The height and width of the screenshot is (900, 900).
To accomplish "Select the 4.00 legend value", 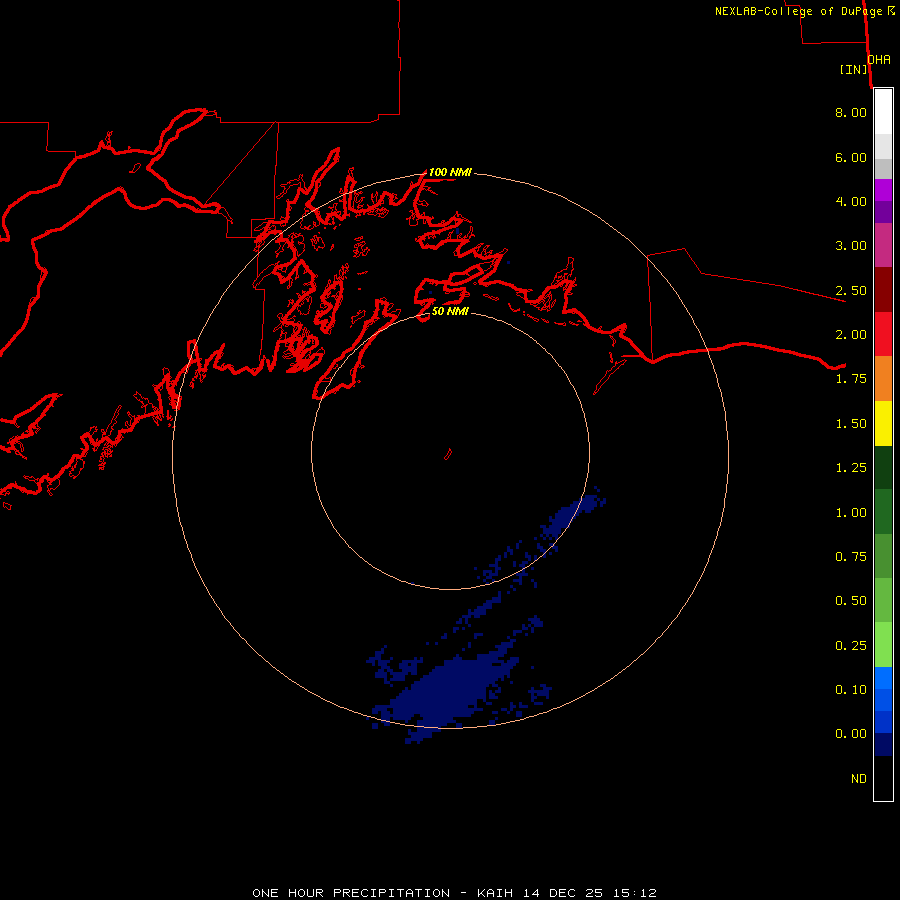I will (x=851, y=201).
